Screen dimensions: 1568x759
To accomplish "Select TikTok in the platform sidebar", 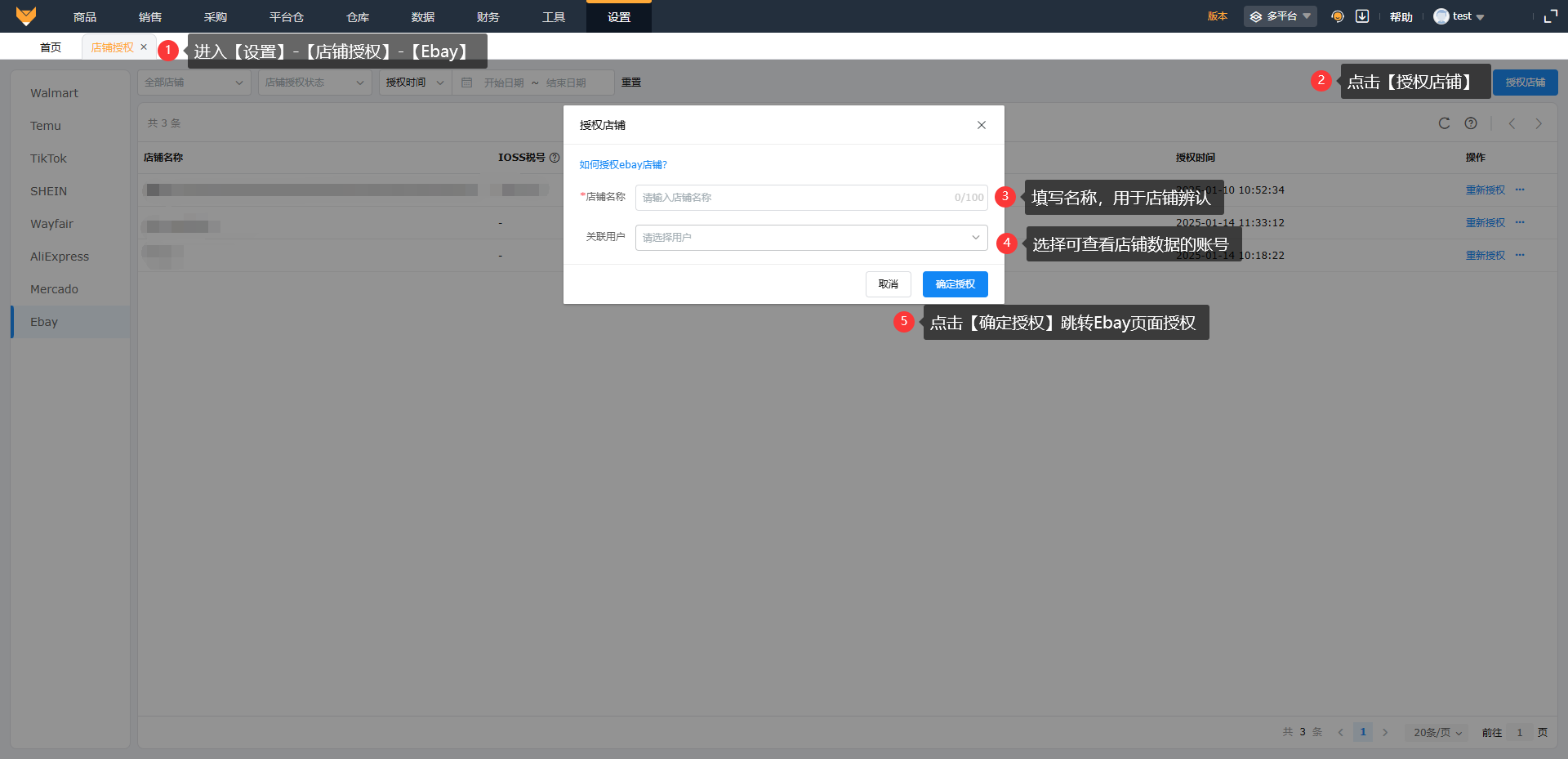I will (70, 158).
